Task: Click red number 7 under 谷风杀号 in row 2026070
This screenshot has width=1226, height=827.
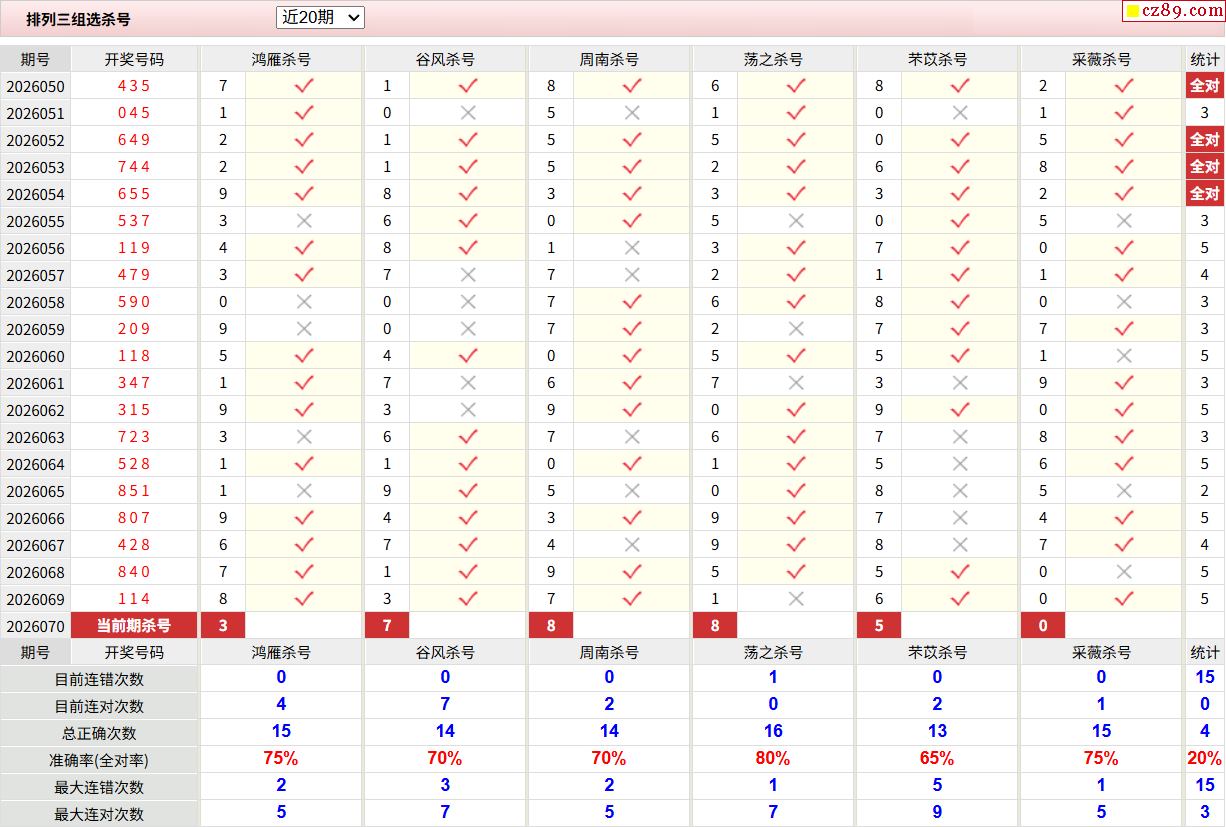Action: pyautogui.click(x=387, y=626)
